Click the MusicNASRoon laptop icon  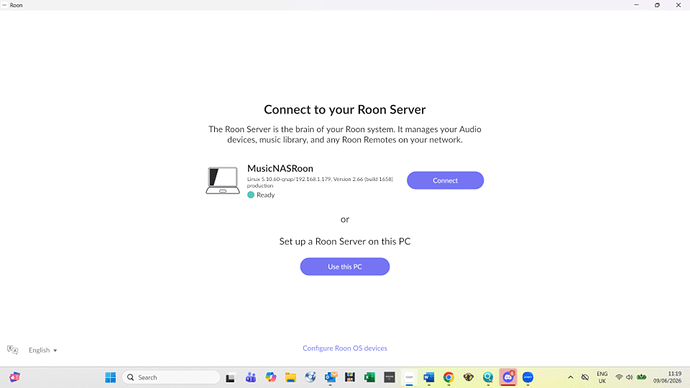pyautogui.click(x=223, y=180)
